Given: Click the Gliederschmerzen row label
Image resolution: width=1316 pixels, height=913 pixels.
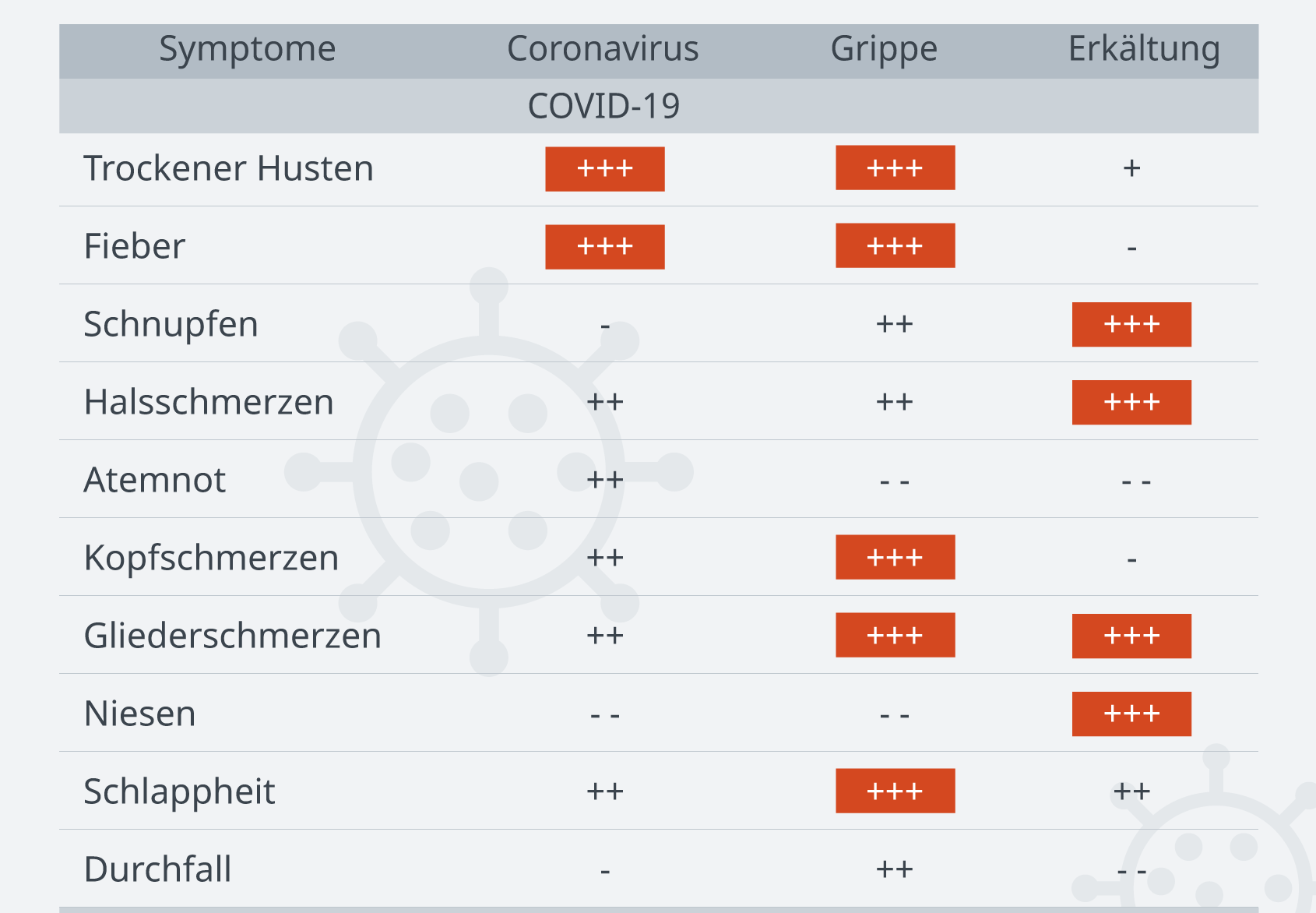Looking at the screenshot, I should tap(232, 636).
